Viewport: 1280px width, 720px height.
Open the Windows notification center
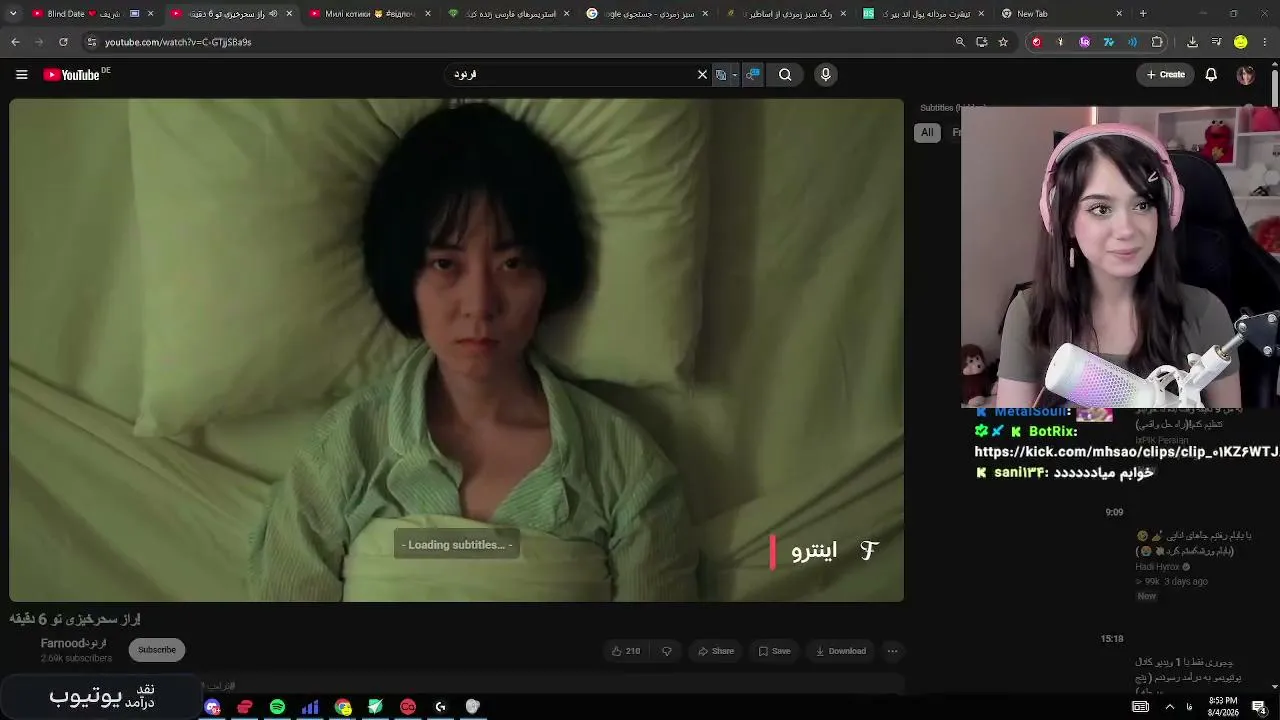(1259, 707)
